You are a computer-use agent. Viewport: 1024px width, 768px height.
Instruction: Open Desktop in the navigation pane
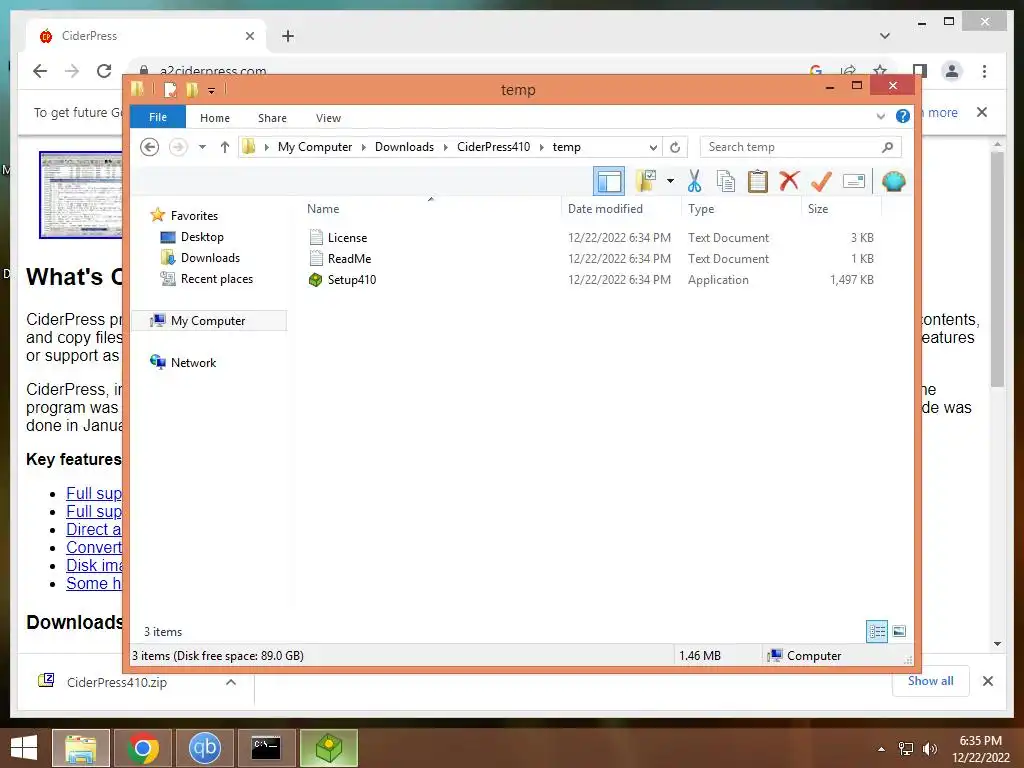(x=202, y=236)
